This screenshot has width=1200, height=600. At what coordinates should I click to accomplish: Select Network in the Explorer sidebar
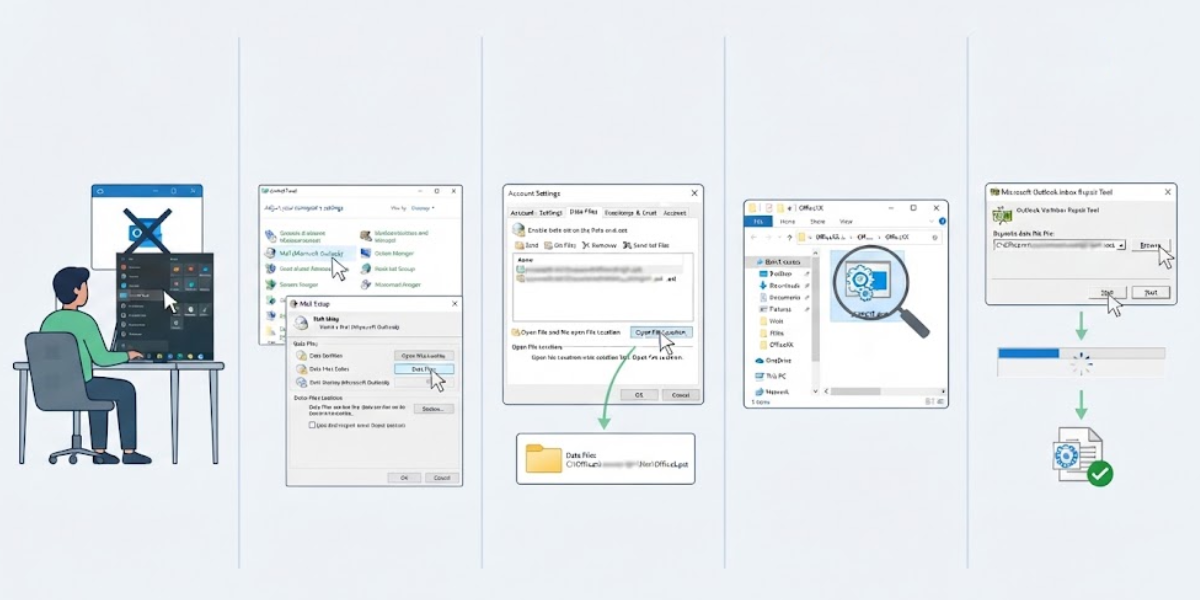coord(772,392)
